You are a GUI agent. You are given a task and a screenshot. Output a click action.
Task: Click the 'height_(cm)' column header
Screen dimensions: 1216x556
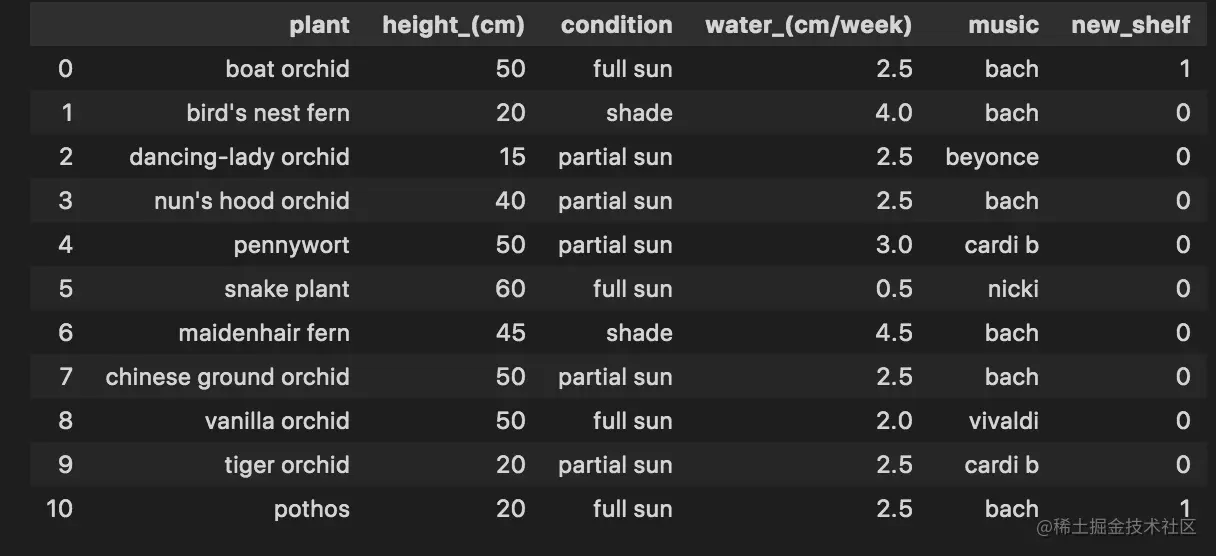coord(453,25)
